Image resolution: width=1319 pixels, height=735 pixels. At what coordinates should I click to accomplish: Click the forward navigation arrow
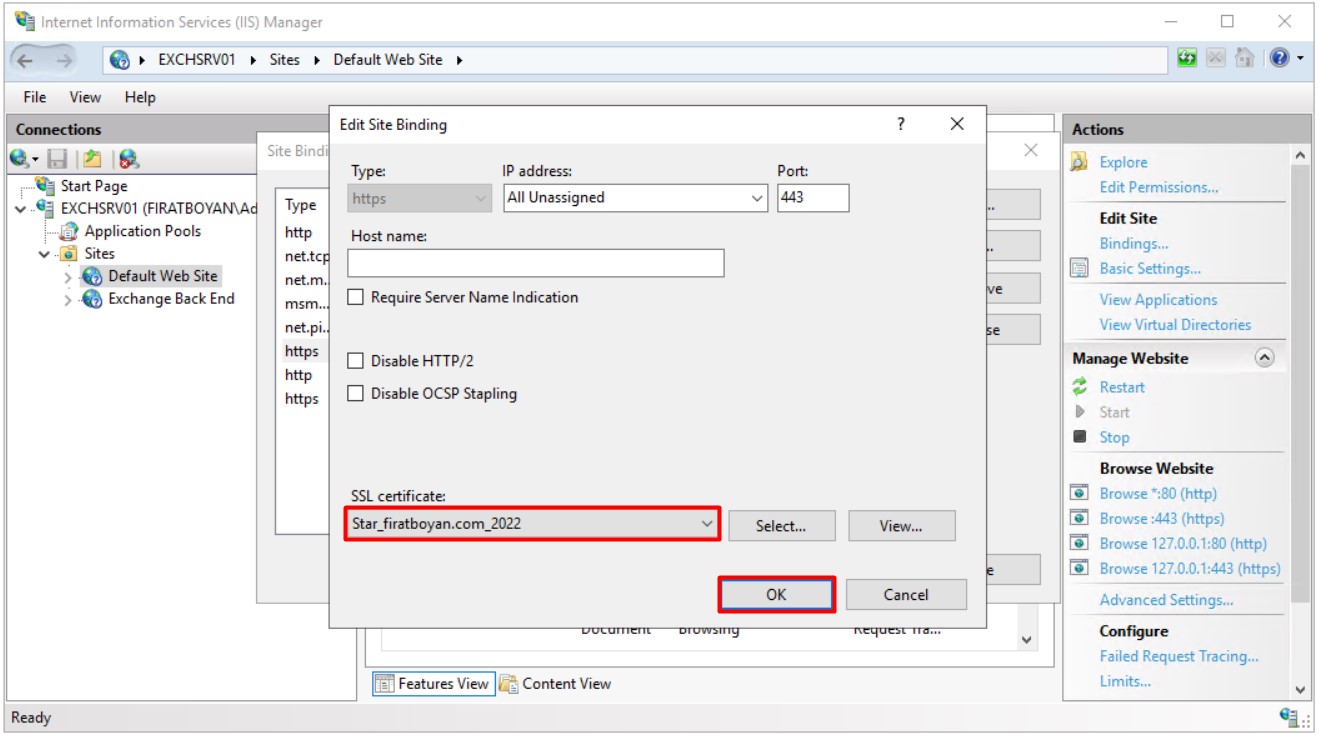[64, 60]
